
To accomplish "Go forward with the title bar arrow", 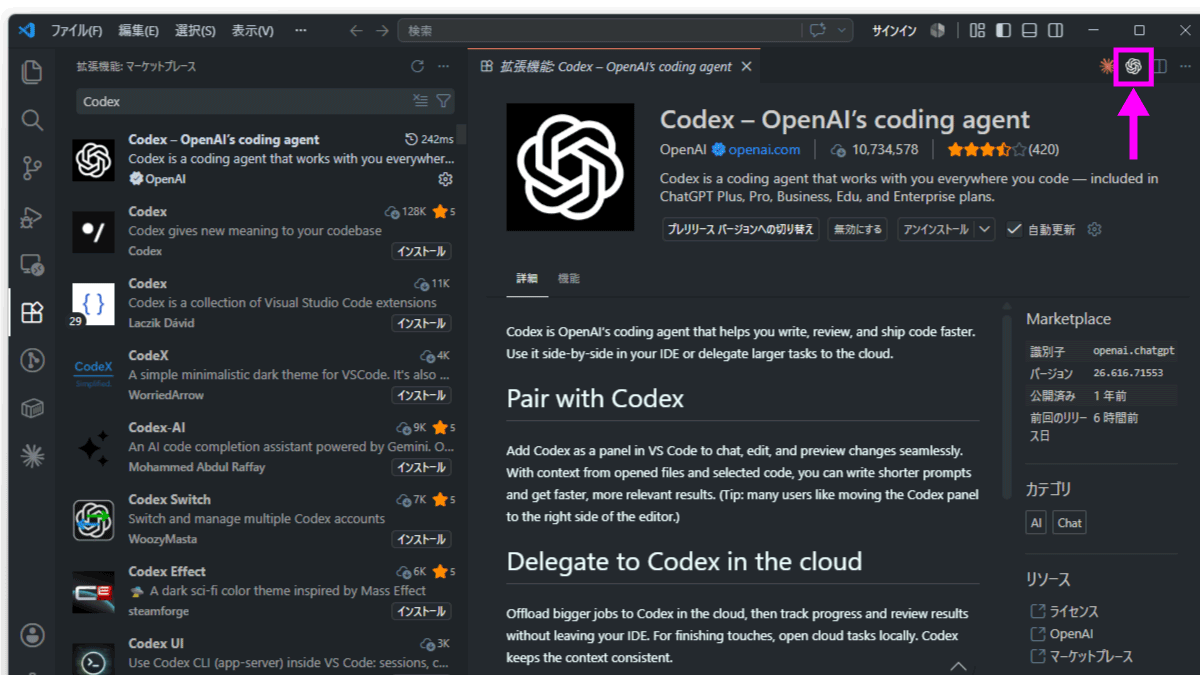I will 382,31.
